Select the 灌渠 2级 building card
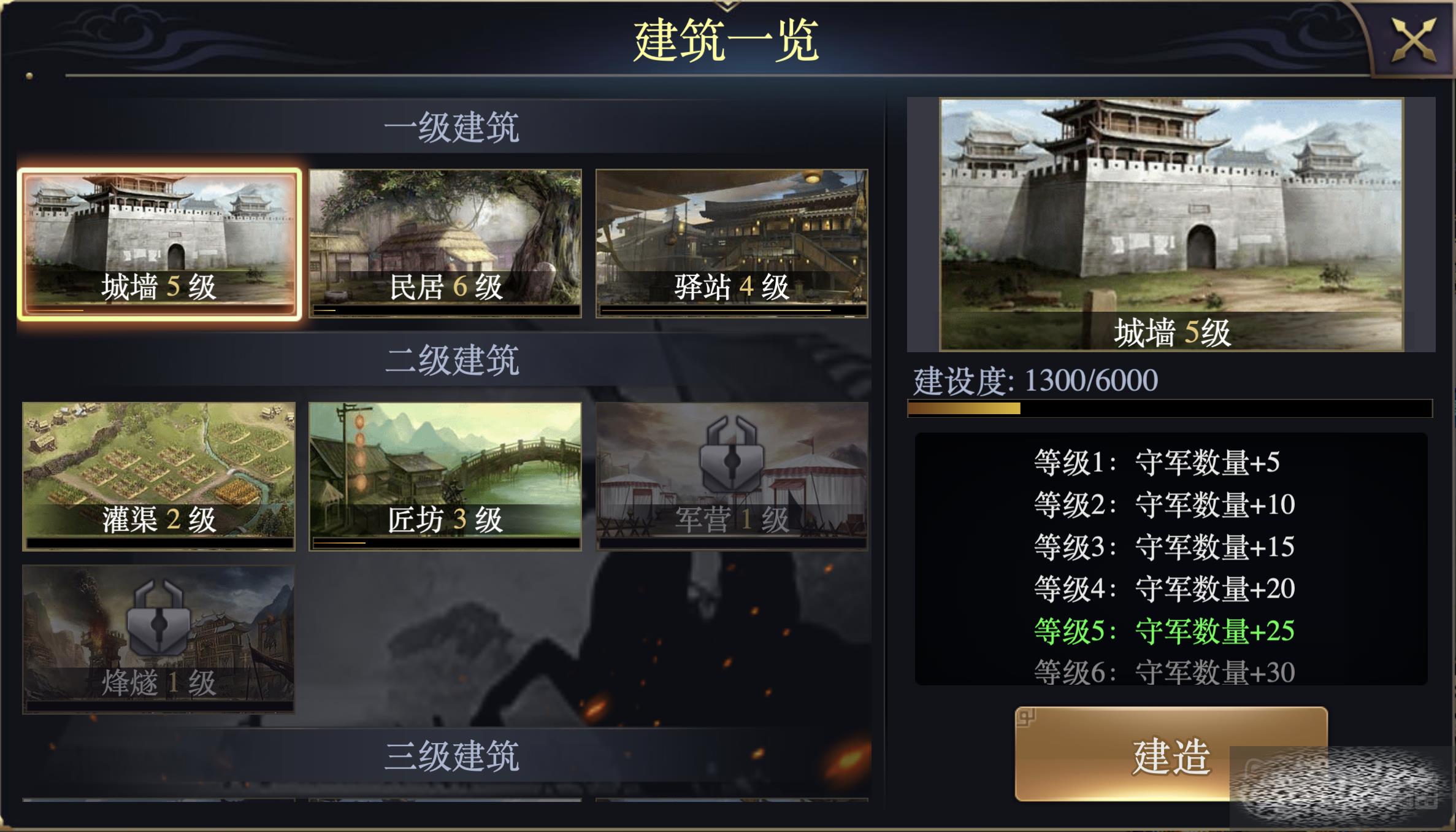 [159, 476]
